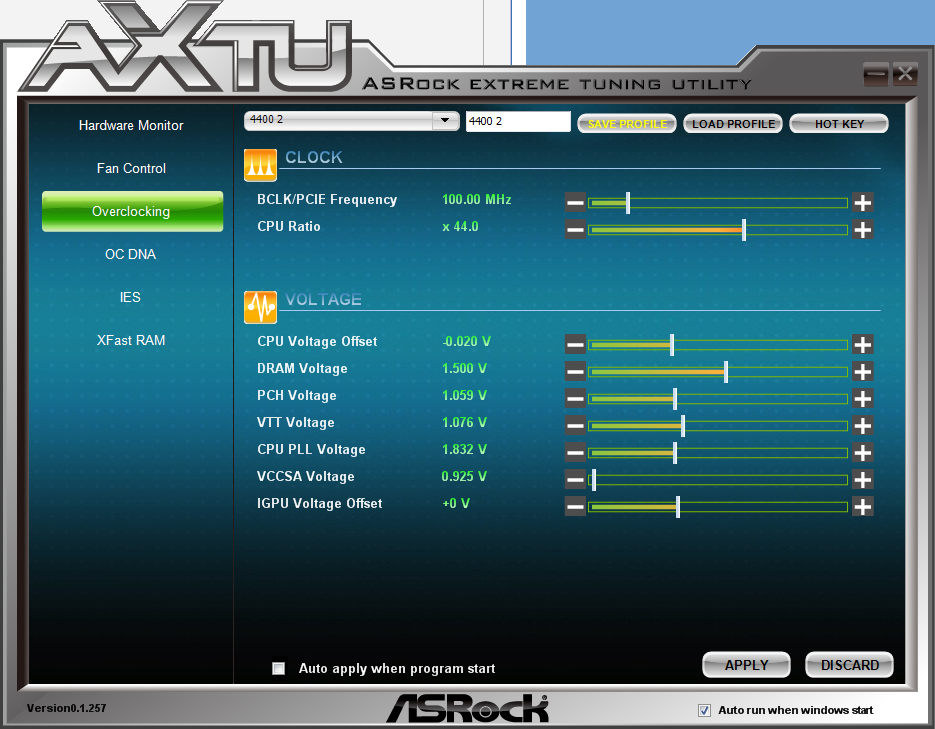The image size is (935, 729).
Task: Increase BCLK/PCIE Frequency with plus button
Action: tap(862, 203)
